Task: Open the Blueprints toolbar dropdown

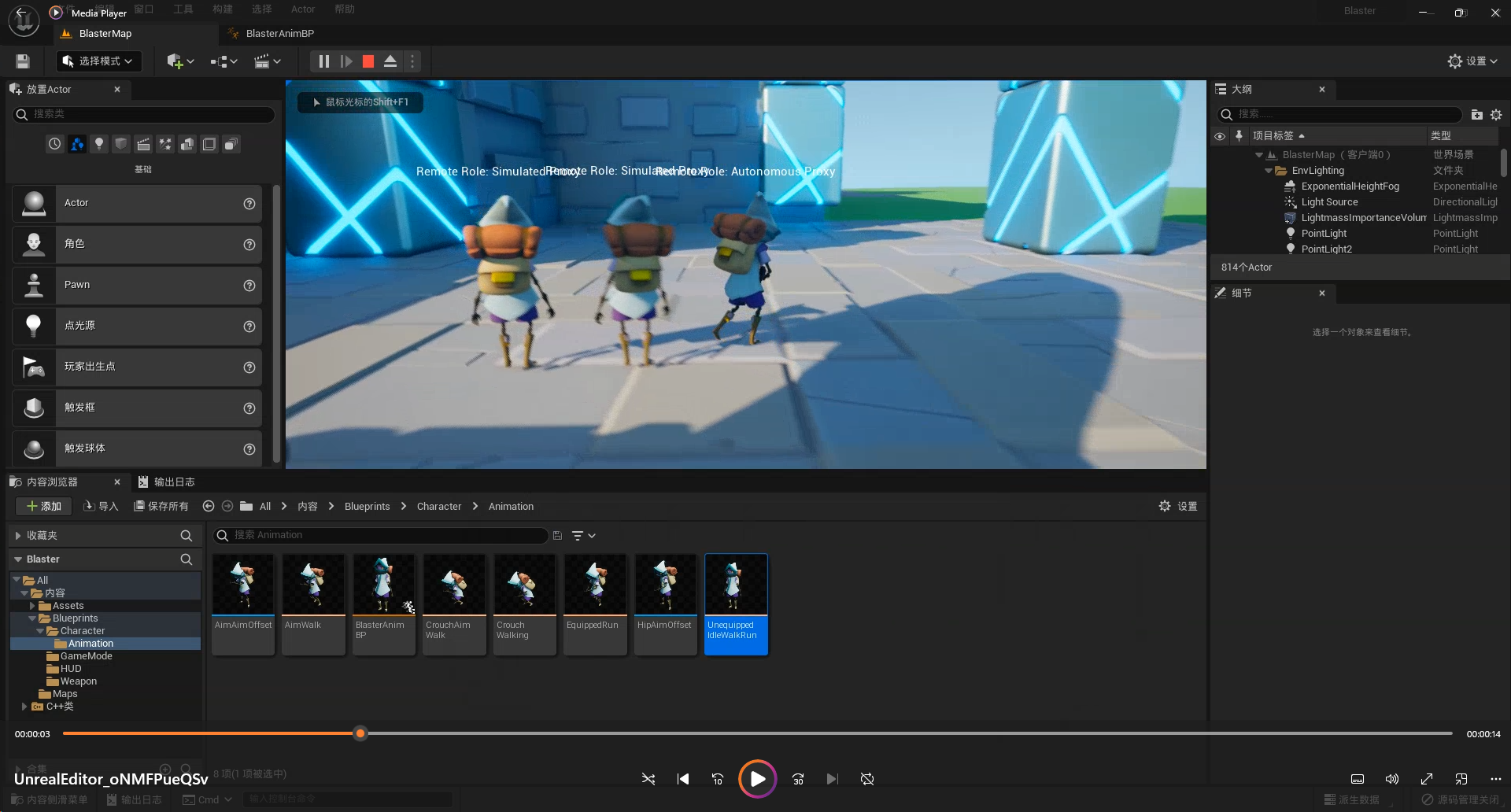Action: (x=224, y=61)
